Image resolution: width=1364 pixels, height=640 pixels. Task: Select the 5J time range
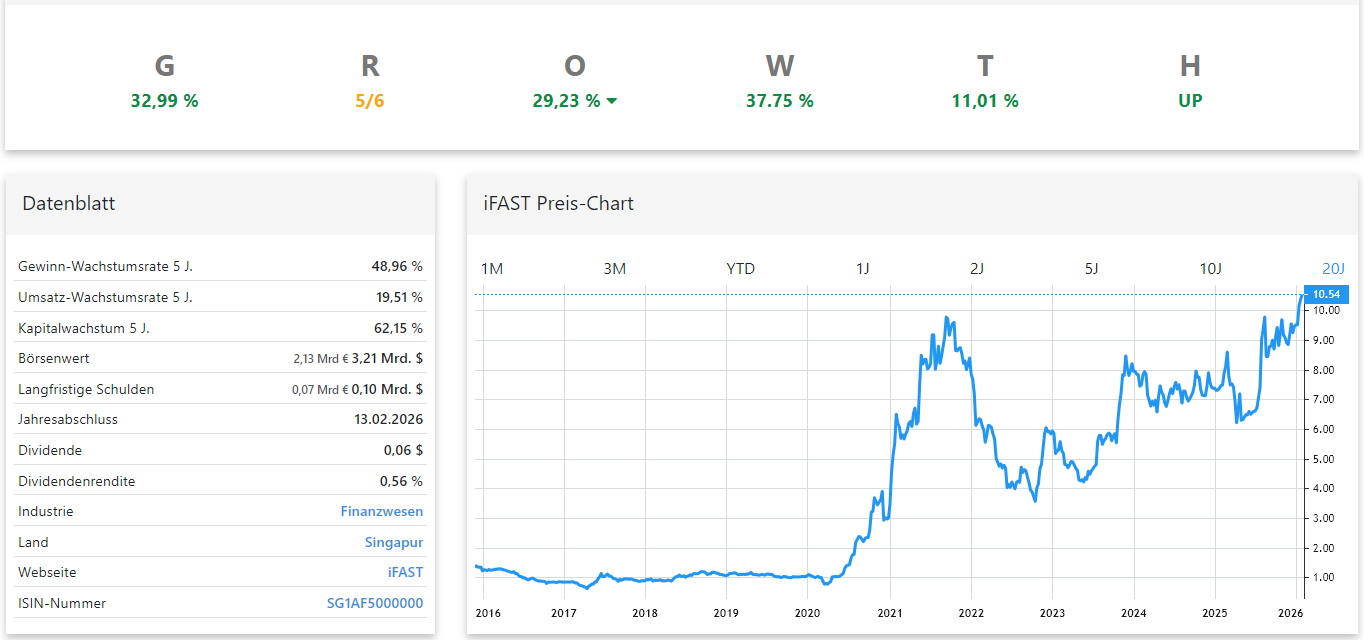[1091, 268]
